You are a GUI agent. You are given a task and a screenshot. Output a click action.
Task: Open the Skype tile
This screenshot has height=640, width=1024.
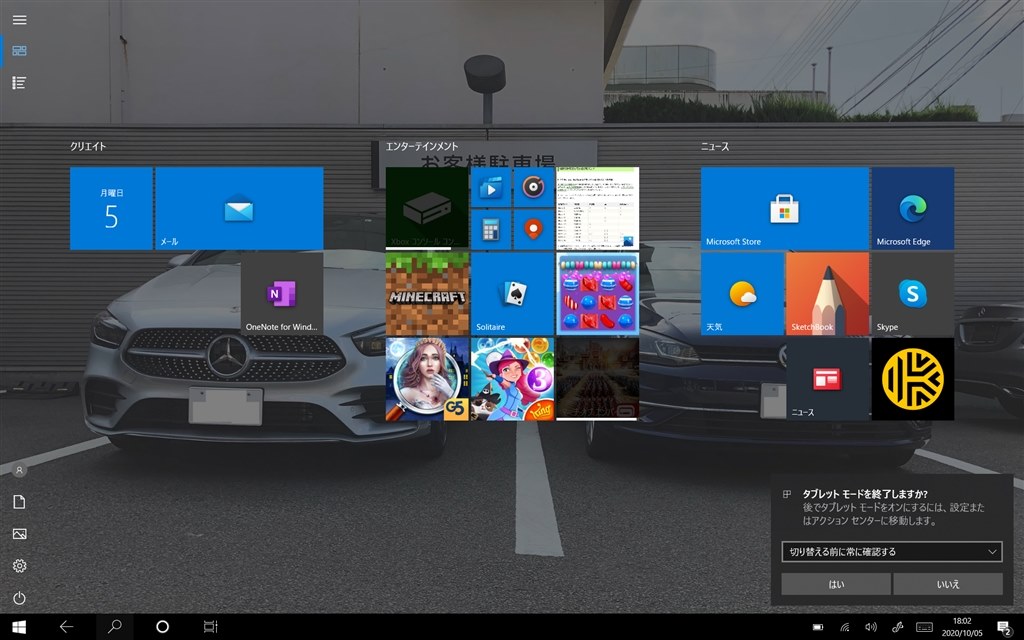pyautogui.click(x=912, y=293)
